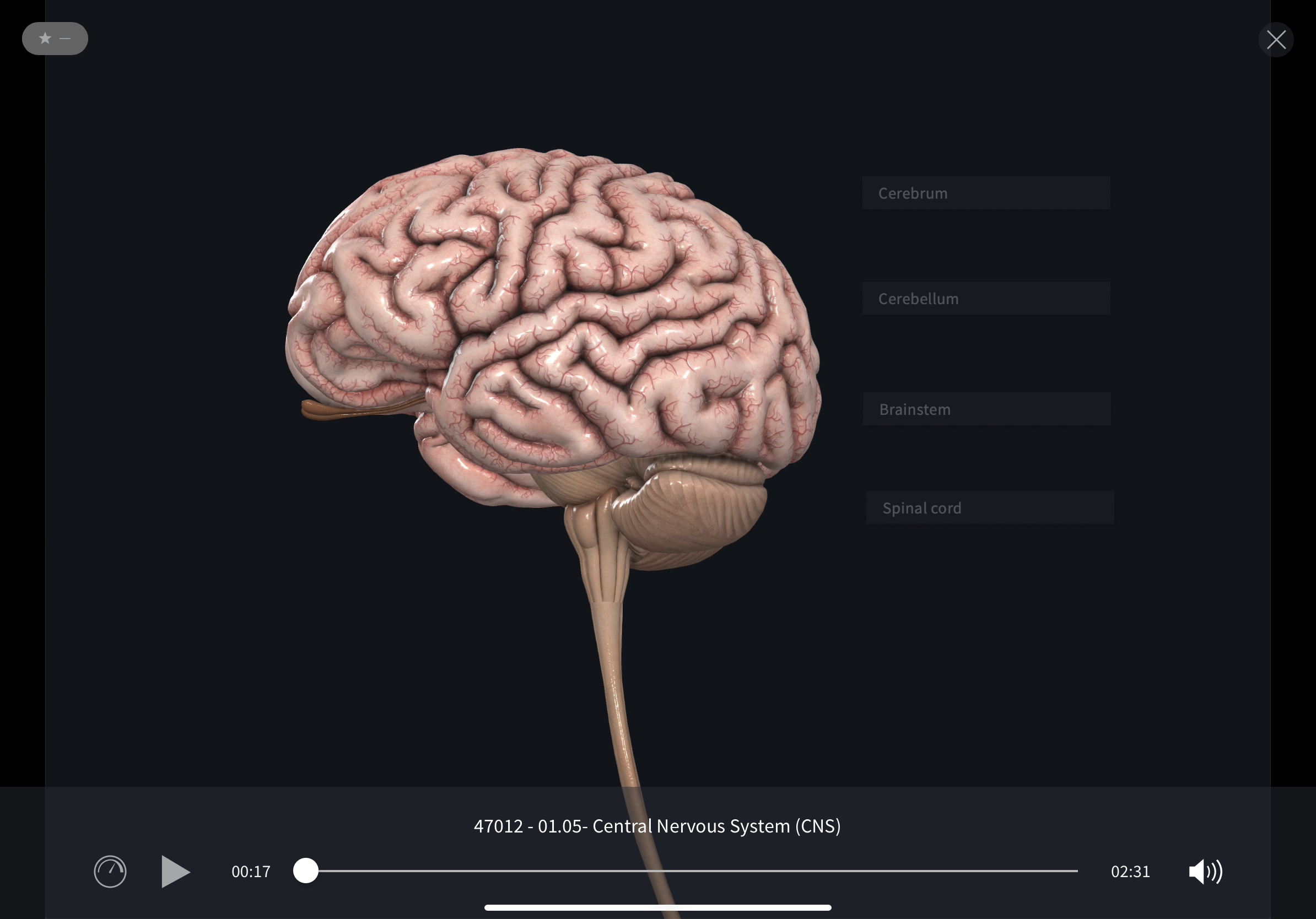The height and width of the screenshot is (919, 1316).
Task: Click the star favorite icon
Action: click(x=45, y=39)
